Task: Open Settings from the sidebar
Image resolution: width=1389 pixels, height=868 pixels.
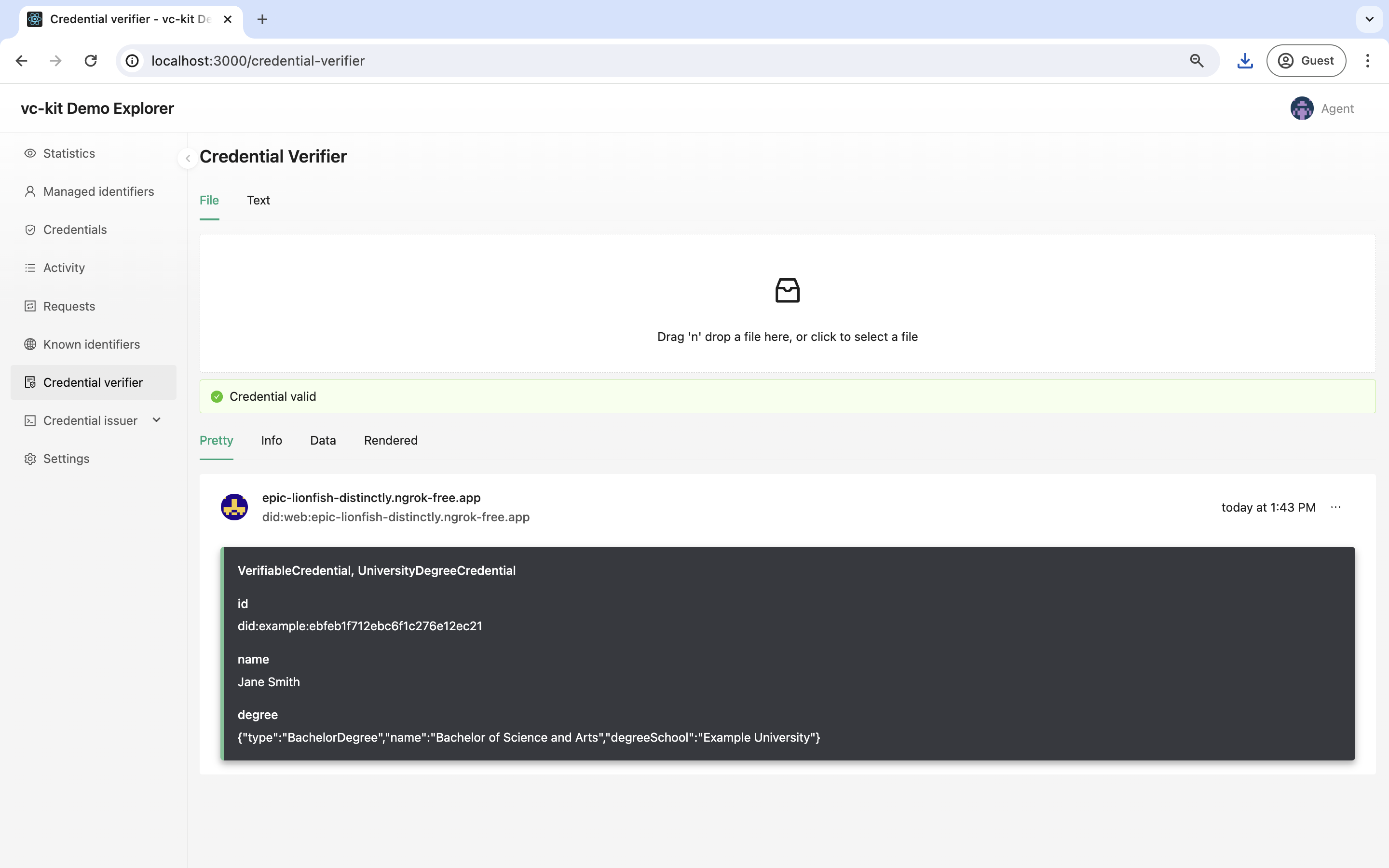Action: 94,459
